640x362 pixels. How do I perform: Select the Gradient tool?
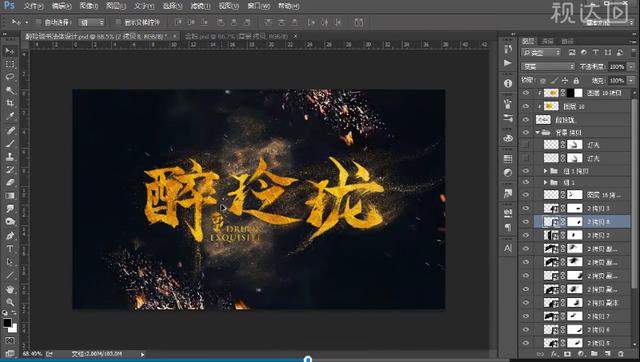[10, 195]
